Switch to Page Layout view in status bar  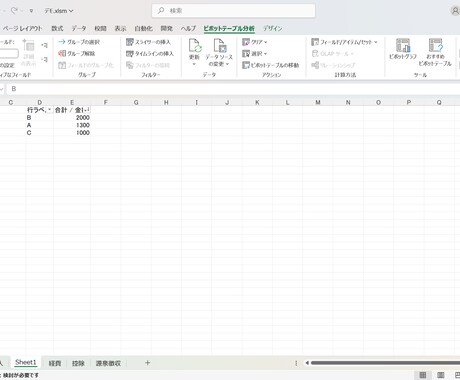click(440, 375)
